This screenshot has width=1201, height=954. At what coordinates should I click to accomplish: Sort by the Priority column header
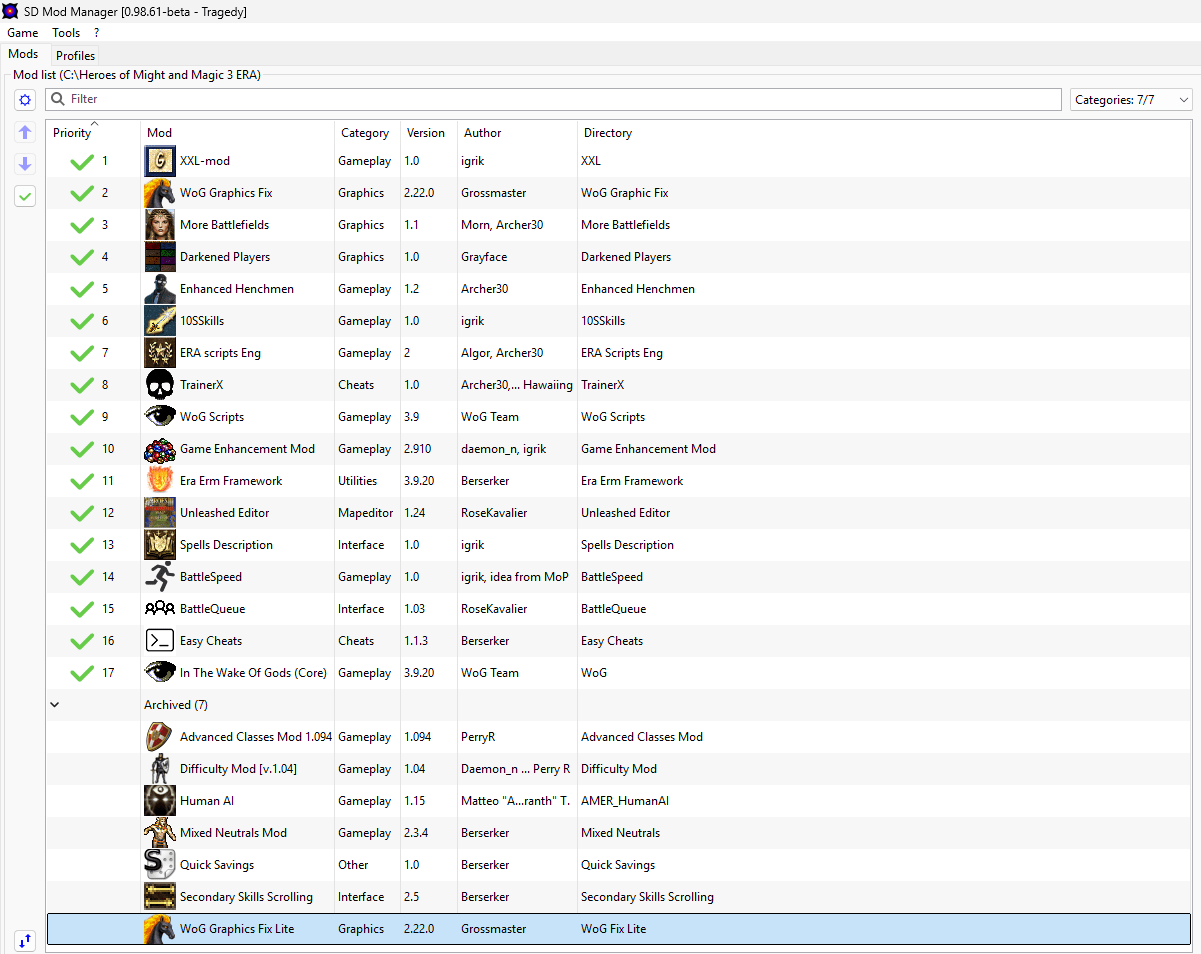(72, 133)
